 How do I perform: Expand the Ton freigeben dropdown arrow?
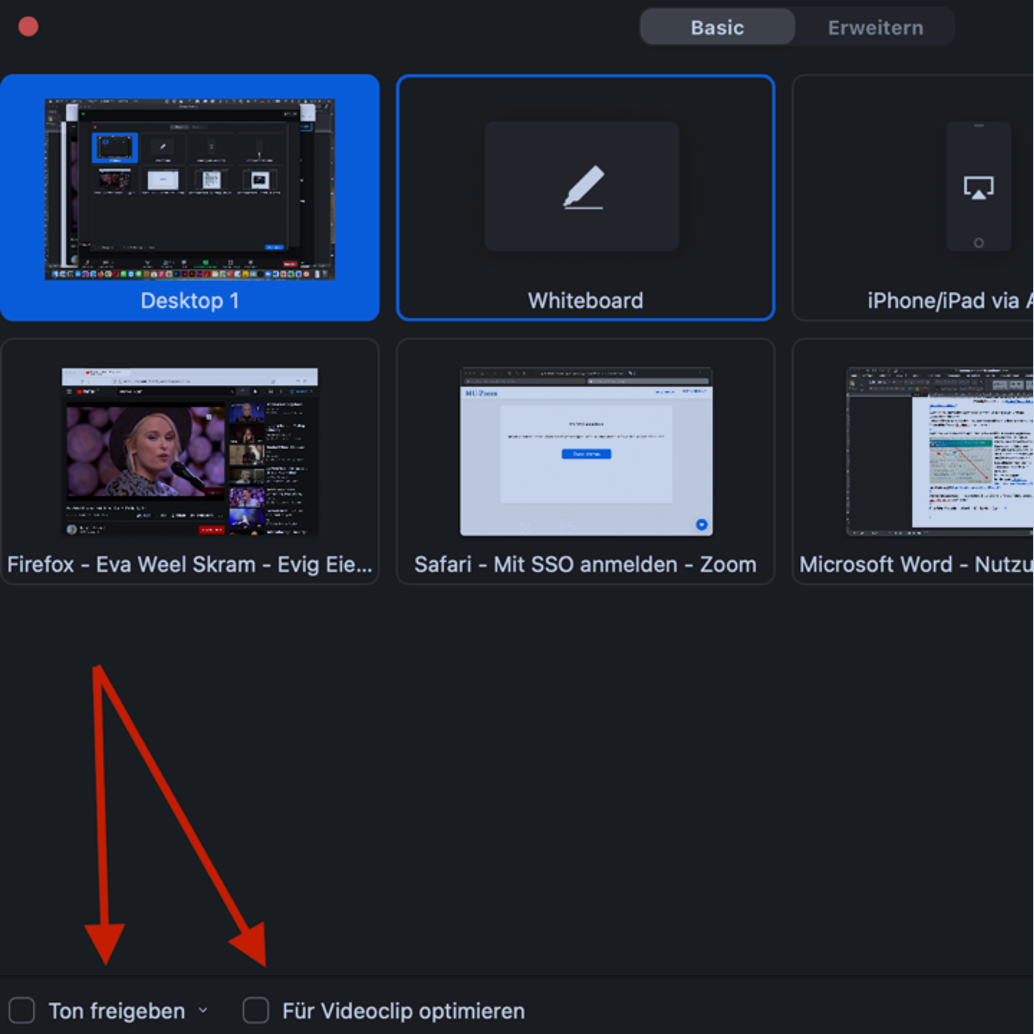203,1010
